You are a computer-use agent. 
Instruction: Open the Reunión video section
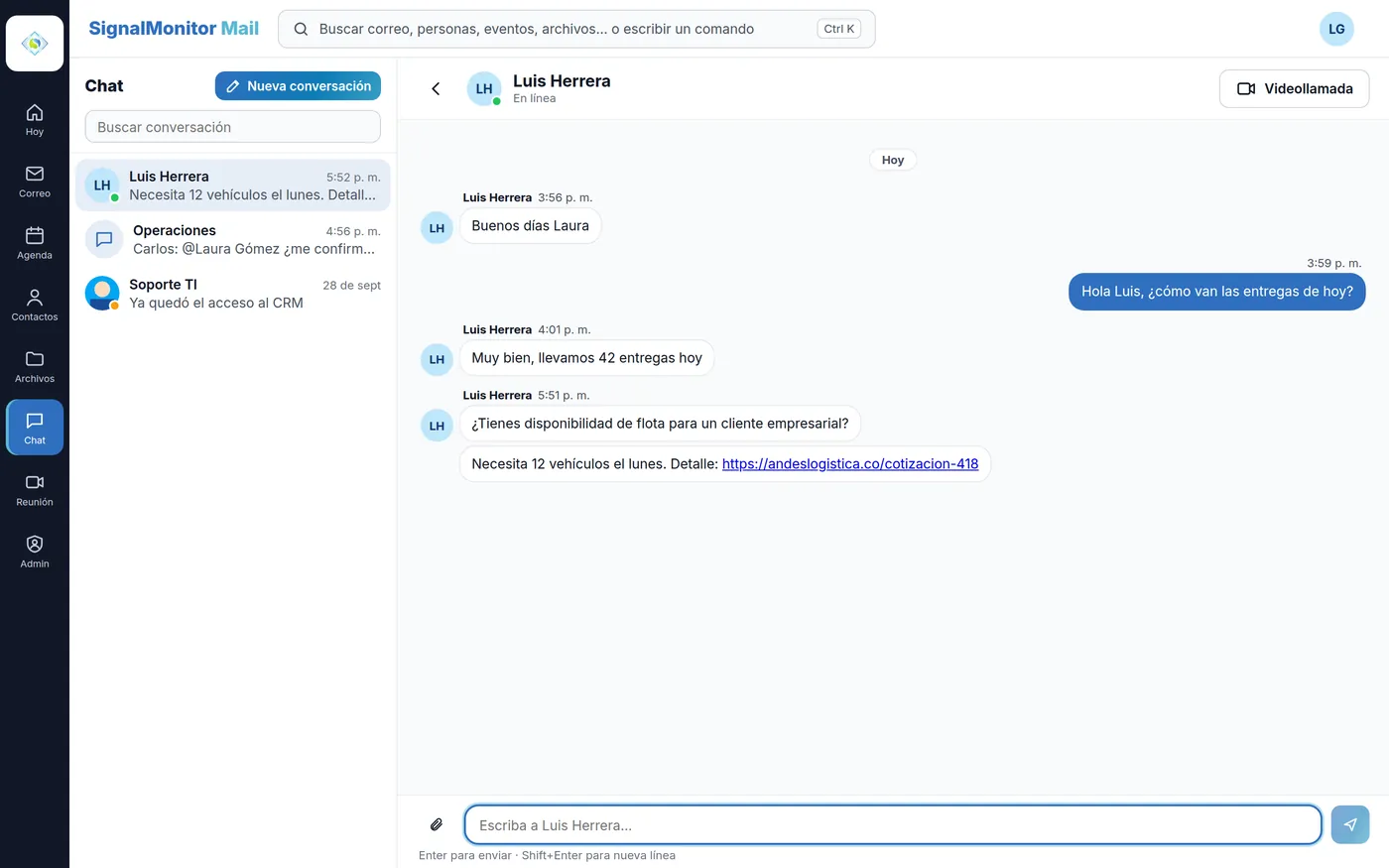coord(35,489)
